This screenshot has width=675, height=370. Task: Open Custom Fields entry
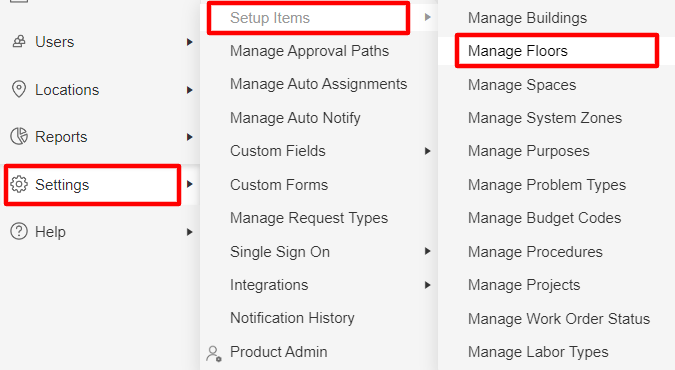coord(278,151)
